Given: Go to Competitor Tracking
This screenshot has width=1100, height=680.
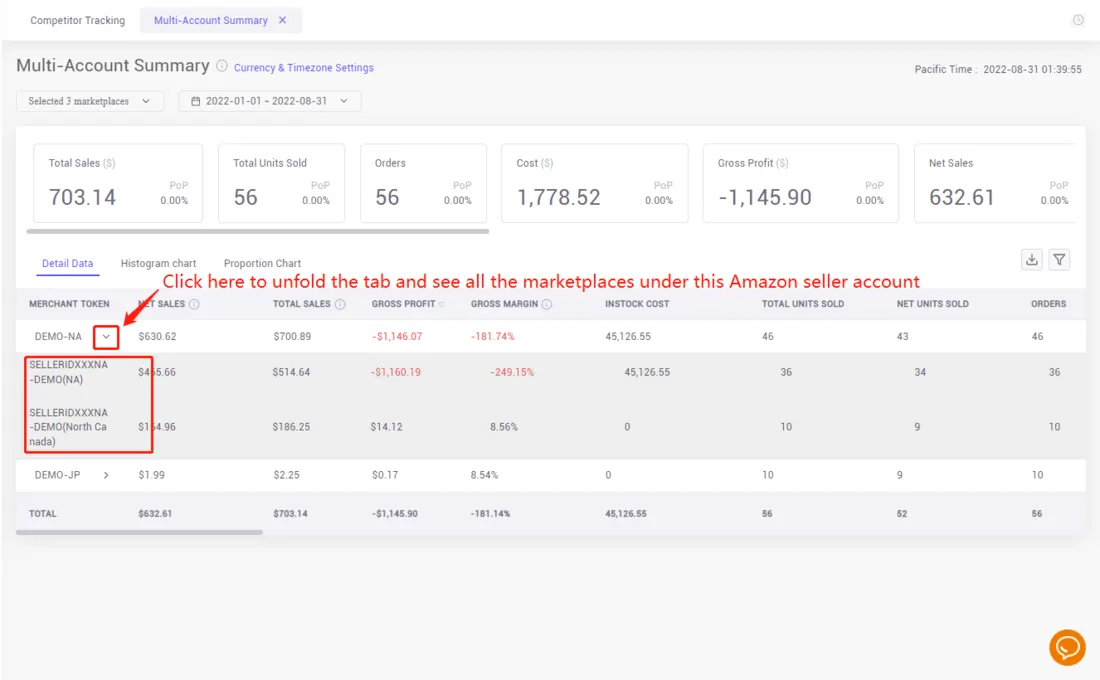Looking at the screenshot, I should 77,19.
